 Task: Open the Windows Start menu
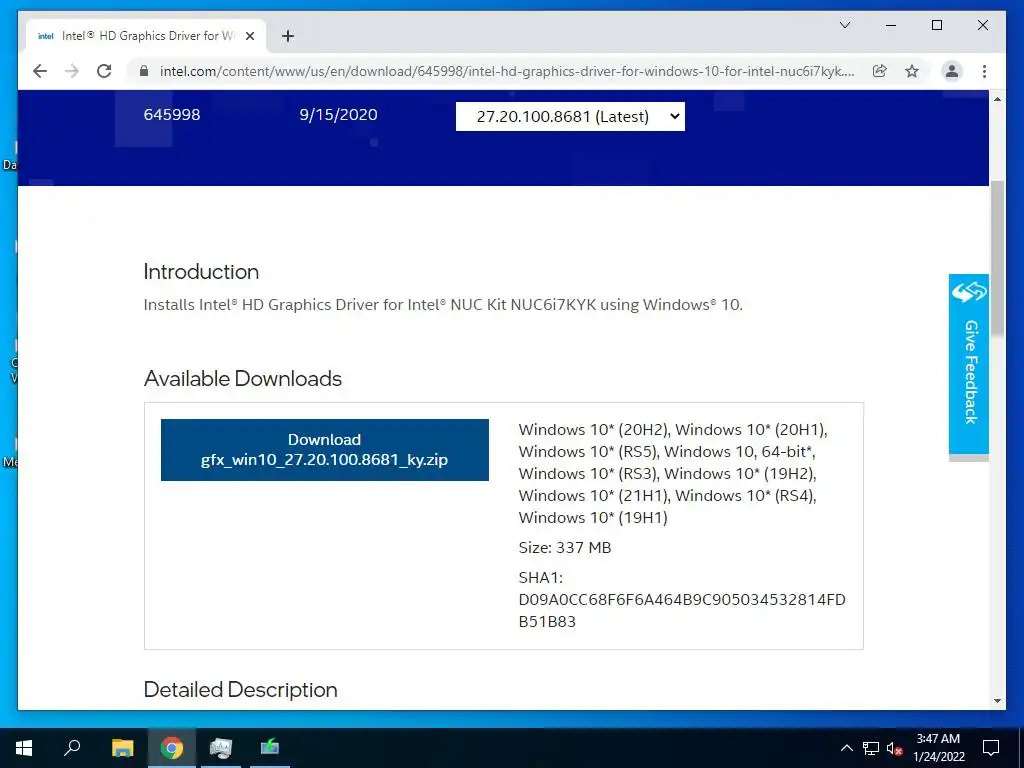click(x=24, y=748)
